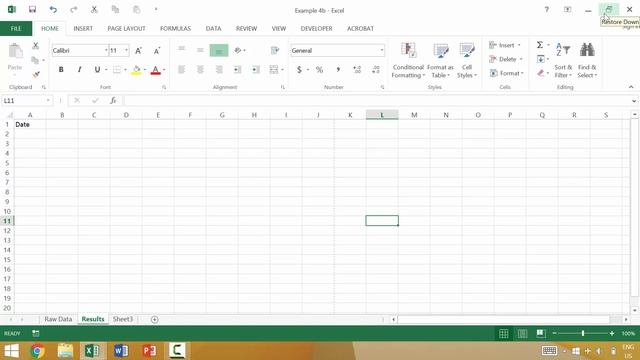640x360 pixels.
Task: Open the Fill Color dropdown arrow
Action: 145,70
